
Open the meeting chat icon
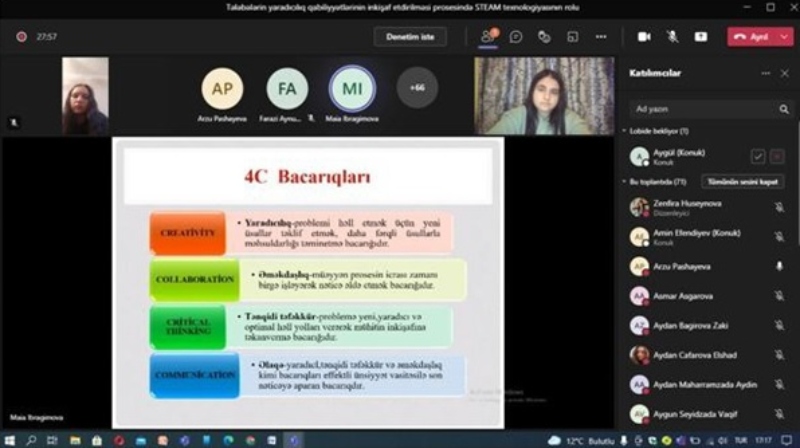tap(516, 36)
